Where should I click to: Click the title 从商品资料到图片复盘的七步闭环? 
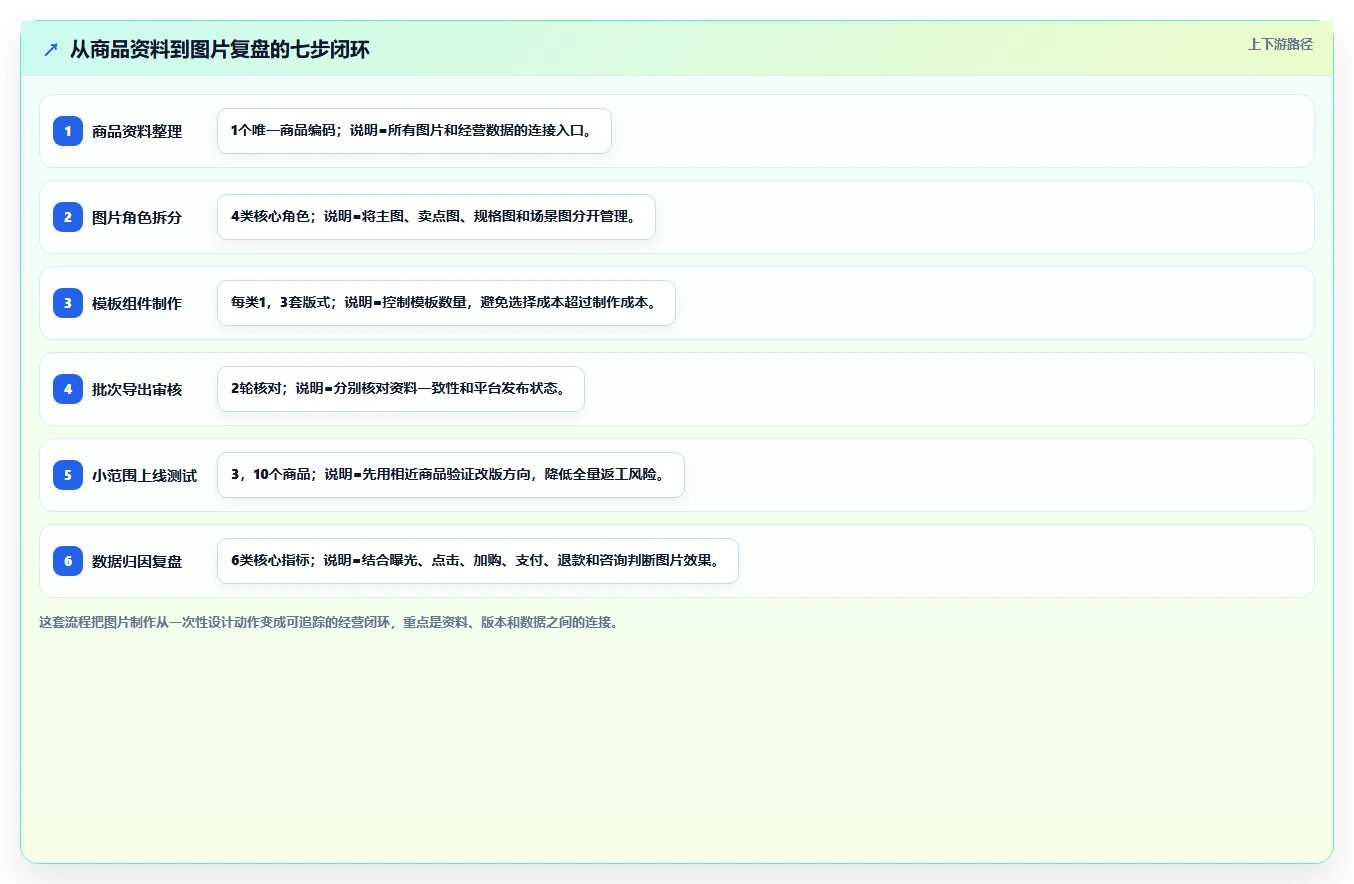click(219, 49)
